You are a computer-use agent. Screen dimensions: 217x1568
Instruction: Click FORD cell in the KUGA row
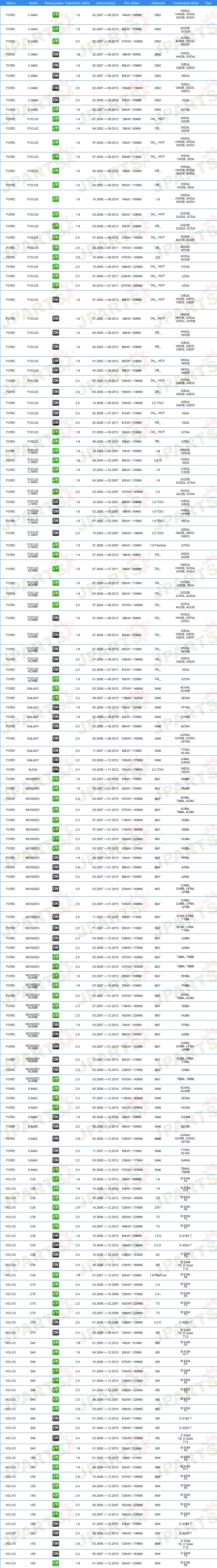(11, 770)
